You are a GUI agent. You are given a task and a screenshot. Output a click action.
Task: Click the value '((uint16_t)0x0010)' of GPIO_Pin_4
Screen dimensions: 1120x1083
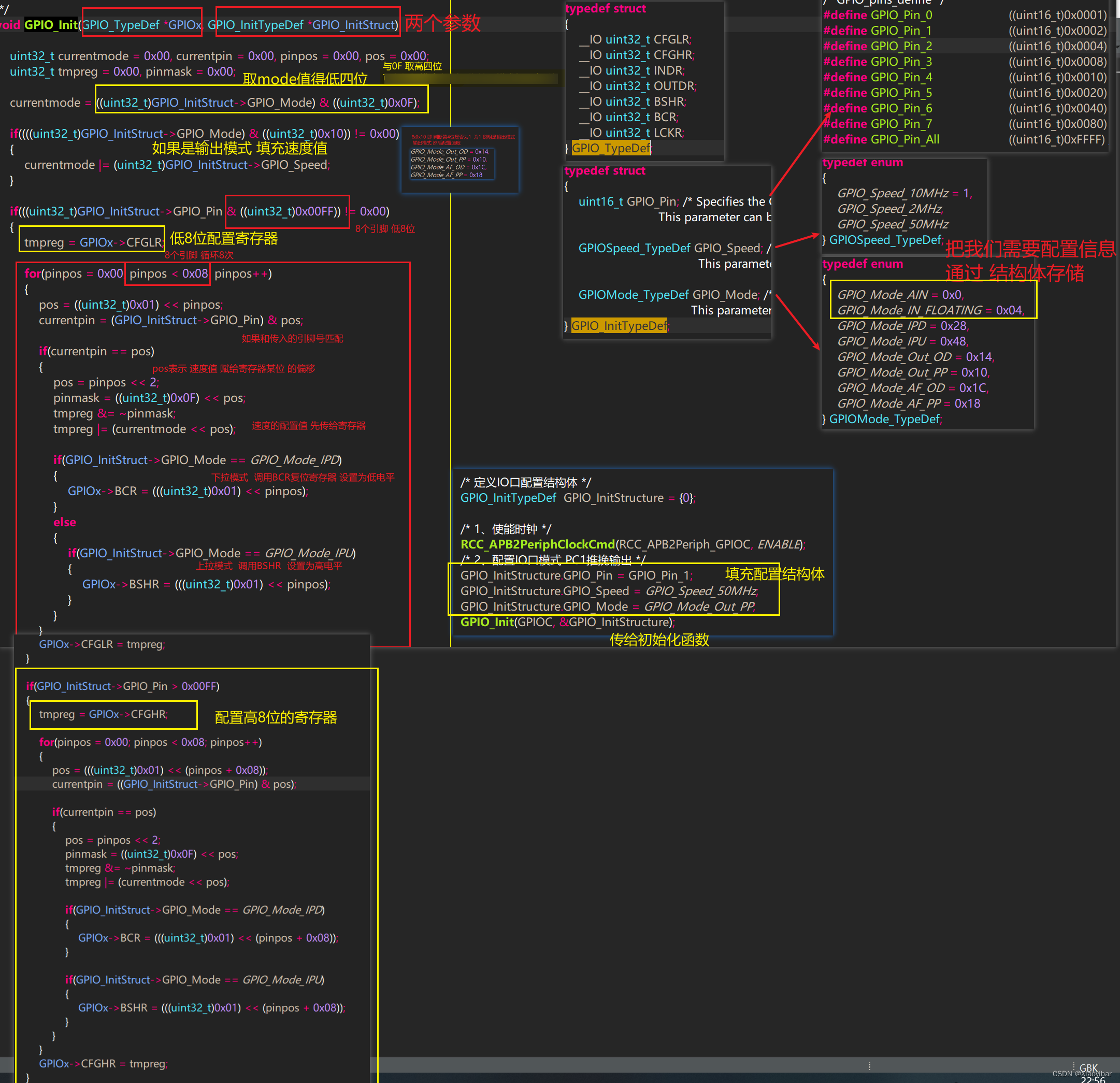pos(1058,77)
